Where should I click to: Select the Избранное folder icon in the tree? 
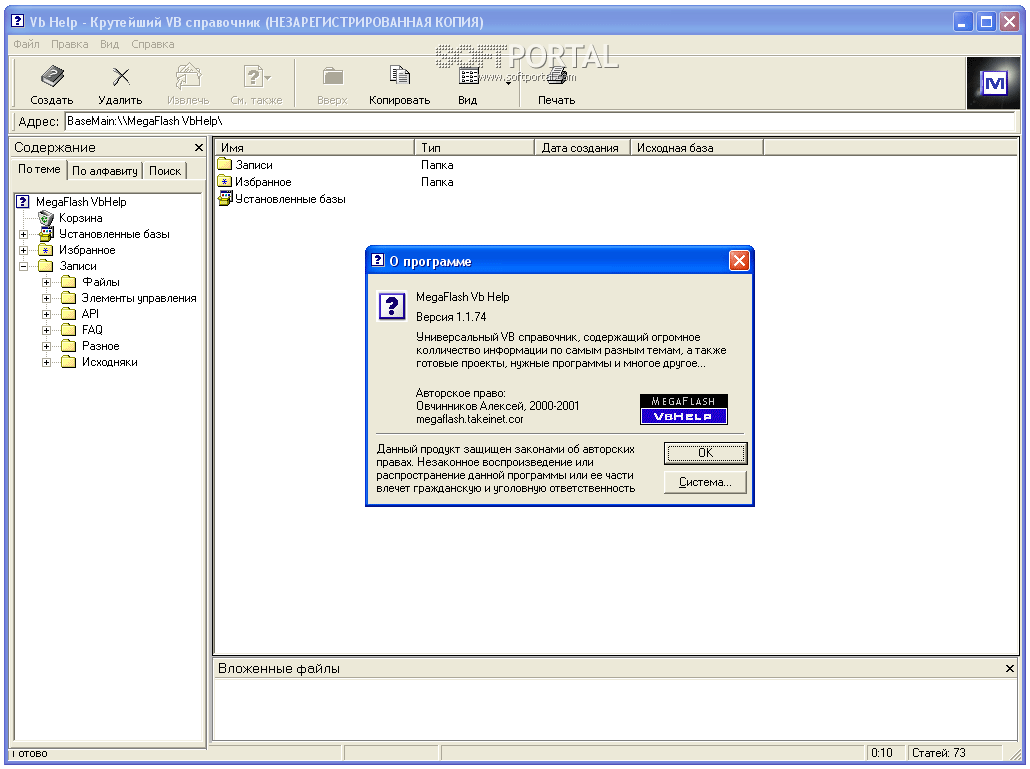pyautogui.click(x=45, y=250)
